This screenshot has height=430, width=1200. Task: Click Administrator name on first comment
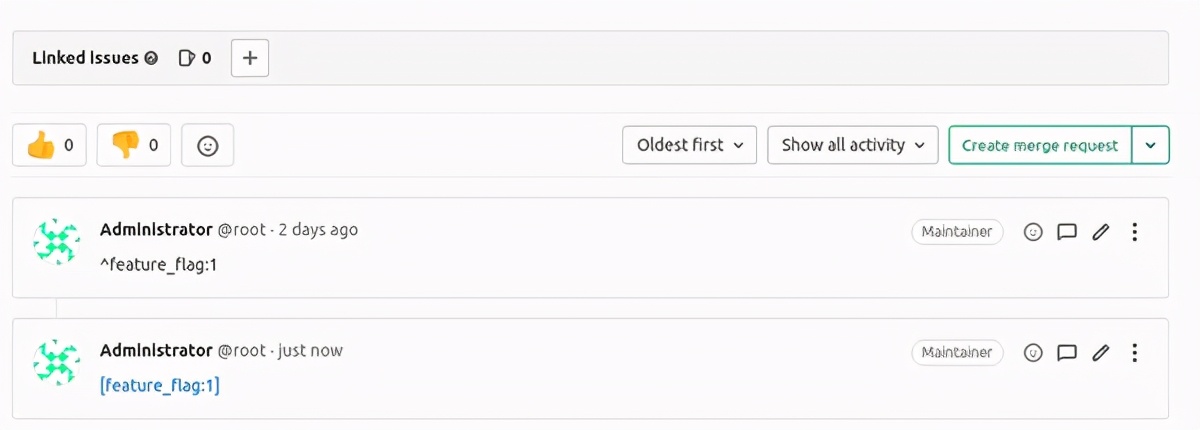click(x=156, y=230)
